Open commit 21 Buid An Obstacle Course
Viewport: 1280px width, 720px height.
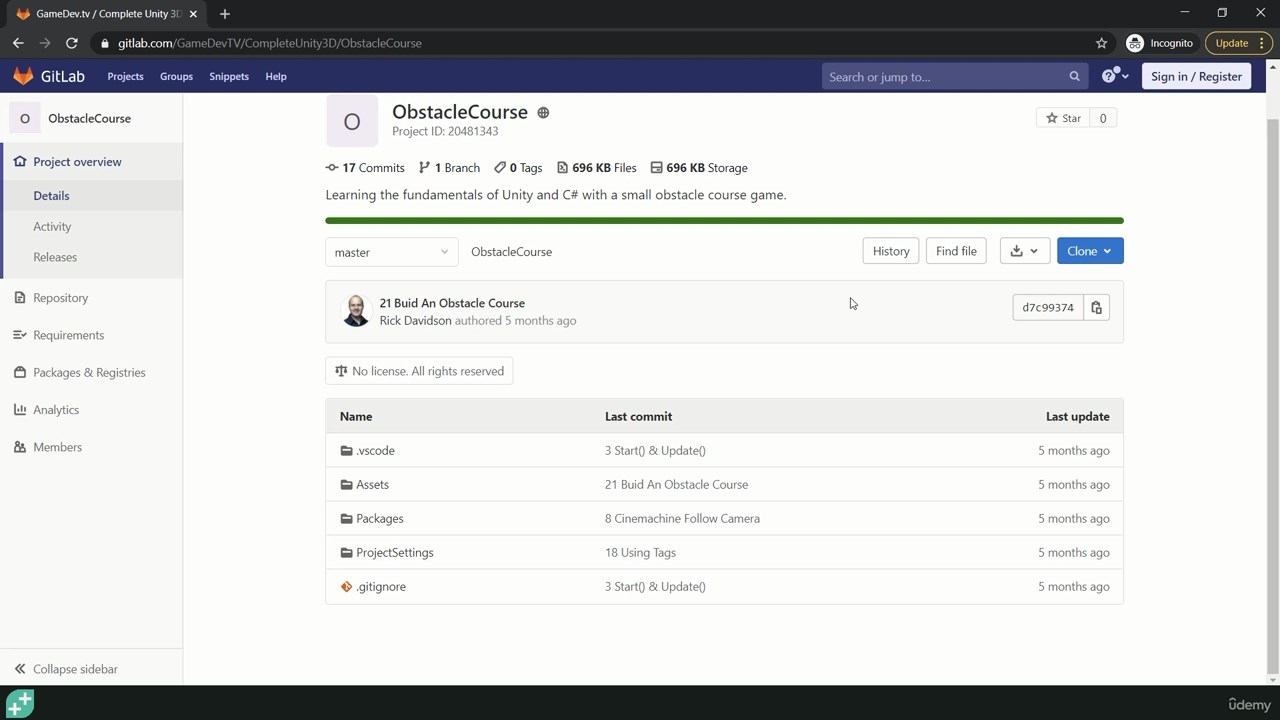point(452,303)
